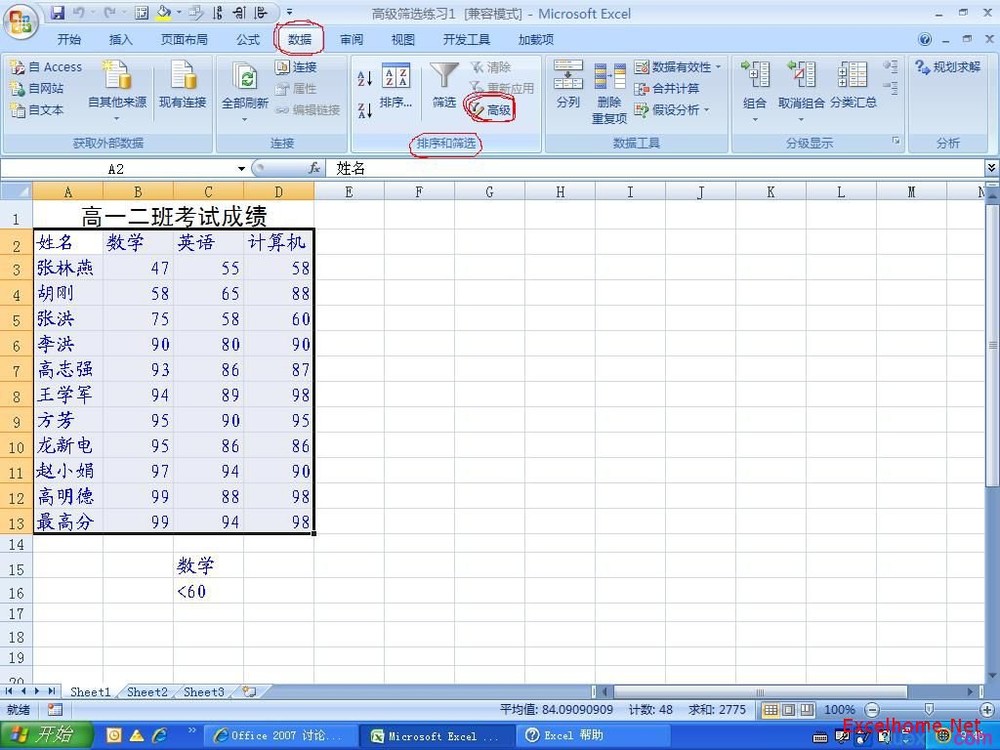Switch to Page Layout view in status bar
1000x750 pixels.
(x=789, y=710)
